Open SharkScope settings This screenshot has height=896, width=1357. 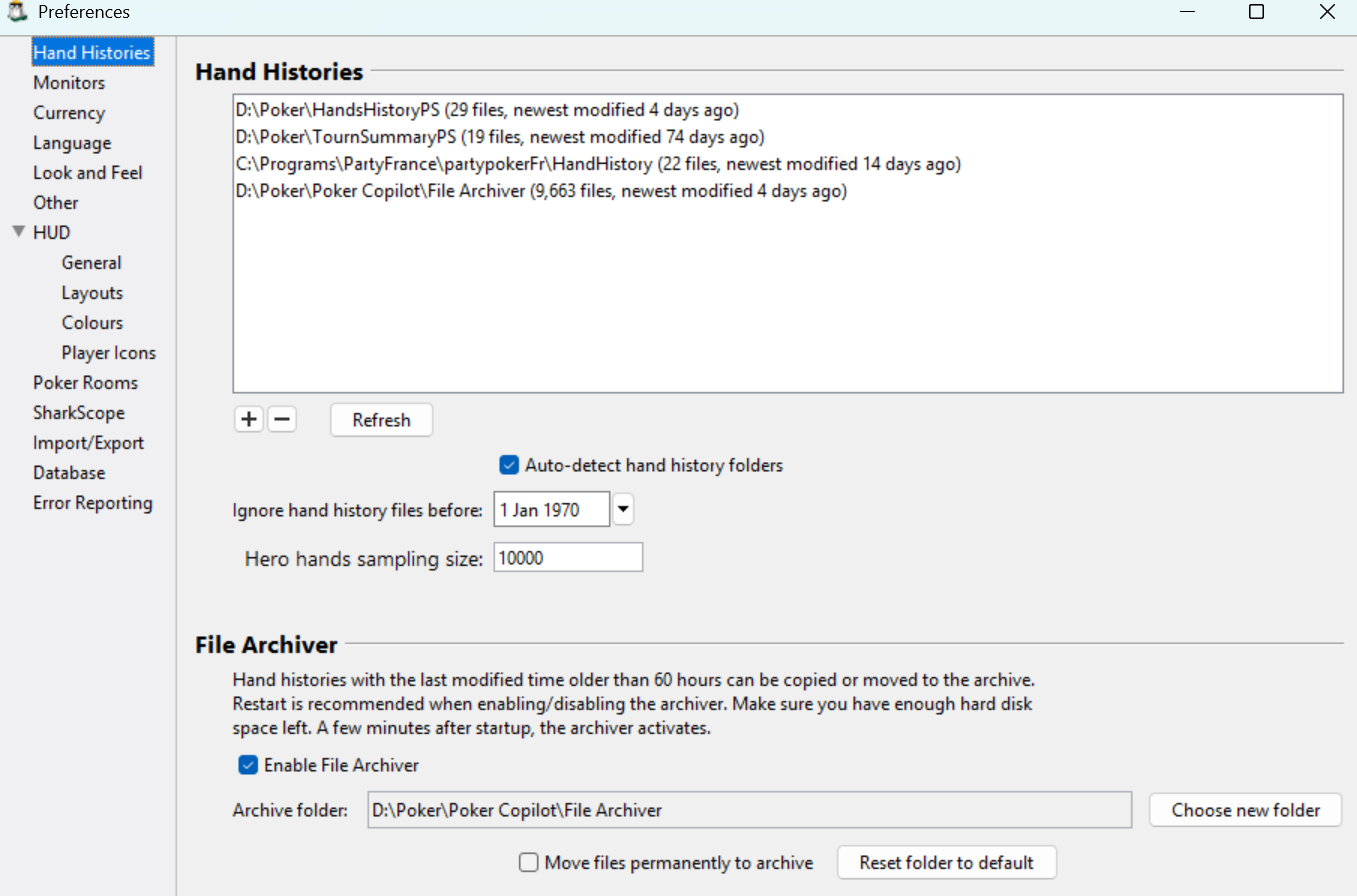coord(79,412)
